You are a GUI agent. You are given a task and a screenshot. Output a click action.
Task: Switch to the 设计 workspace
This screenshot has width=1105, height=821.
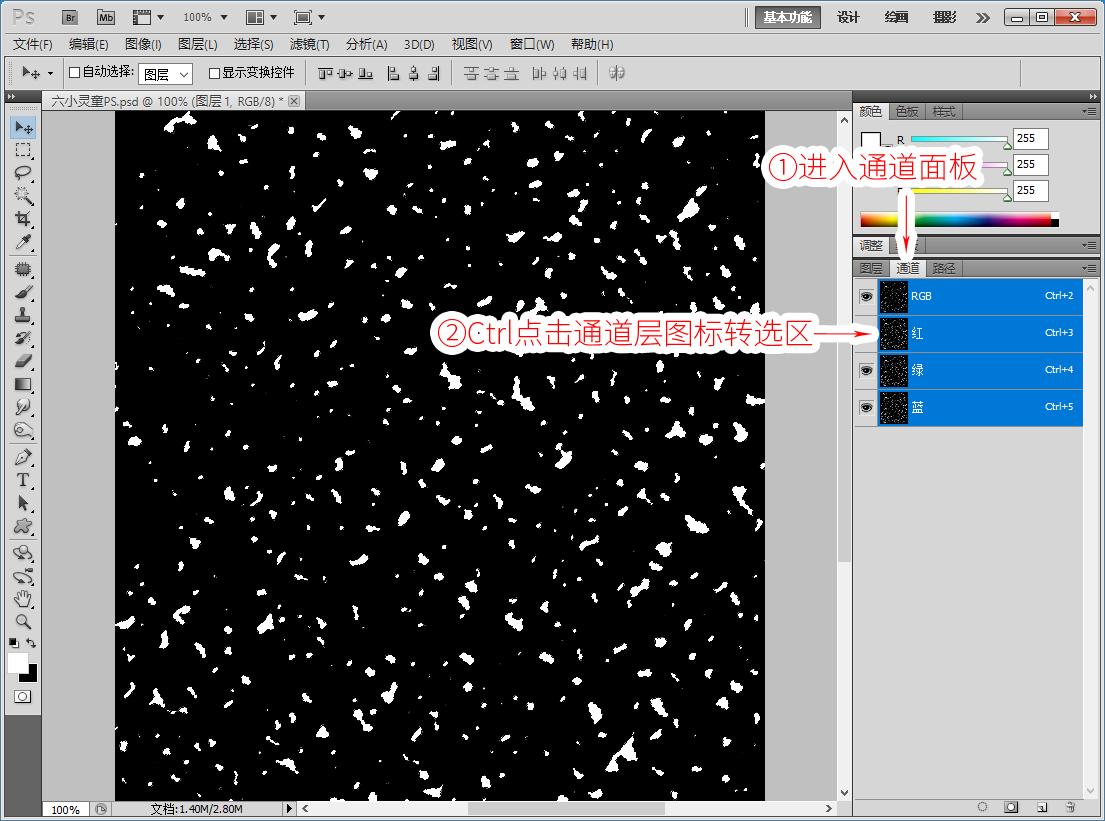tap(848, 17)
